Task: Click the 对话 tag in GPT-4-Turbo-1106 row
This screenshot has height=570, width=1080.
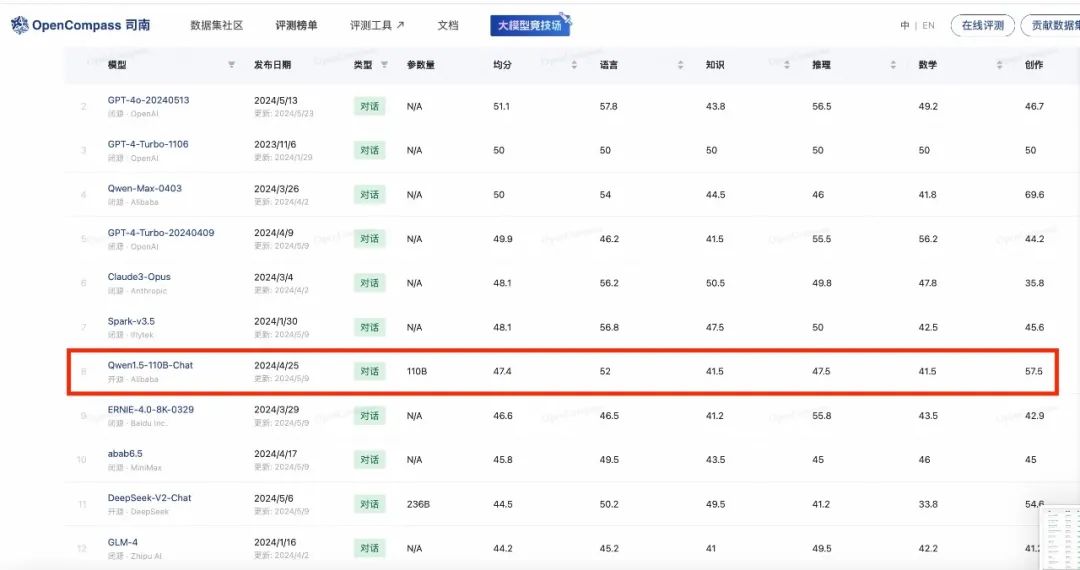Action: point(370,151)
